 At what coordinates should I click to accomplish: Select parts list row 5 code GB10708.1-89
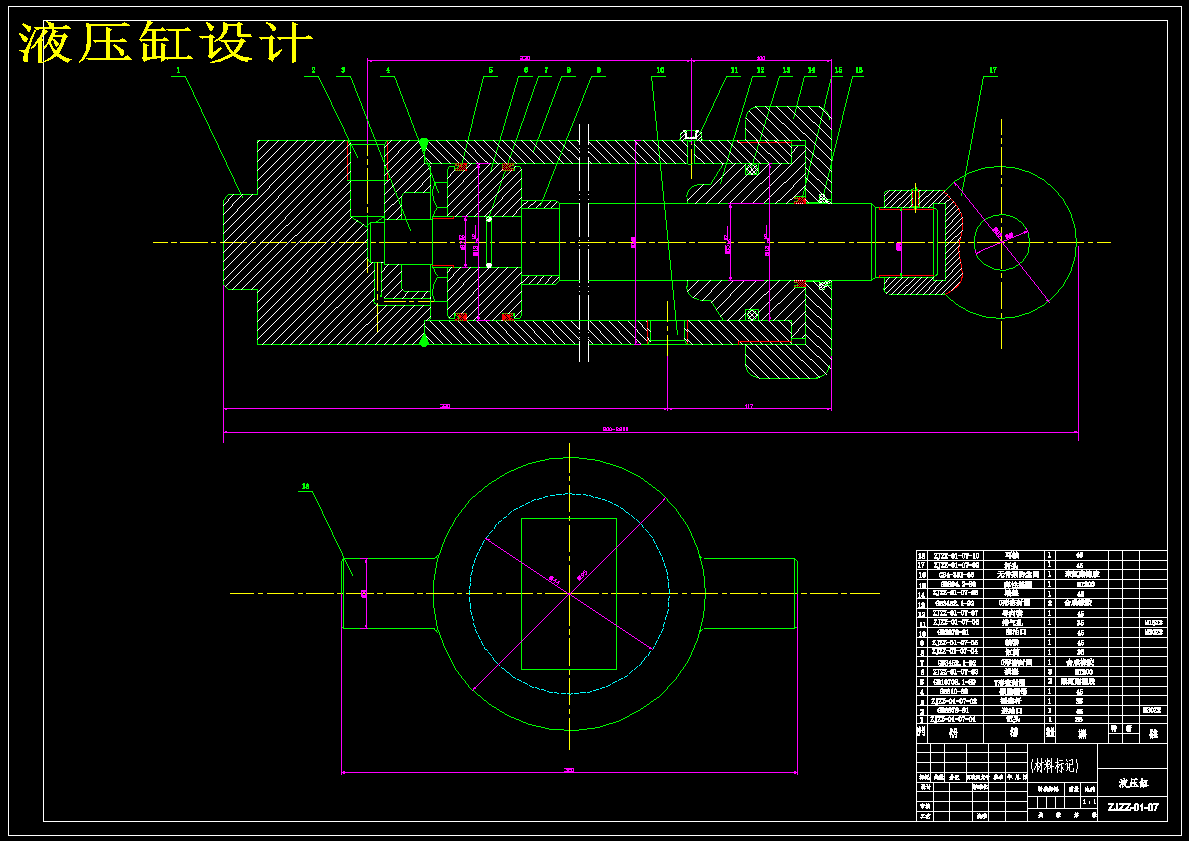pyautogui.click(x=954, y=682)
